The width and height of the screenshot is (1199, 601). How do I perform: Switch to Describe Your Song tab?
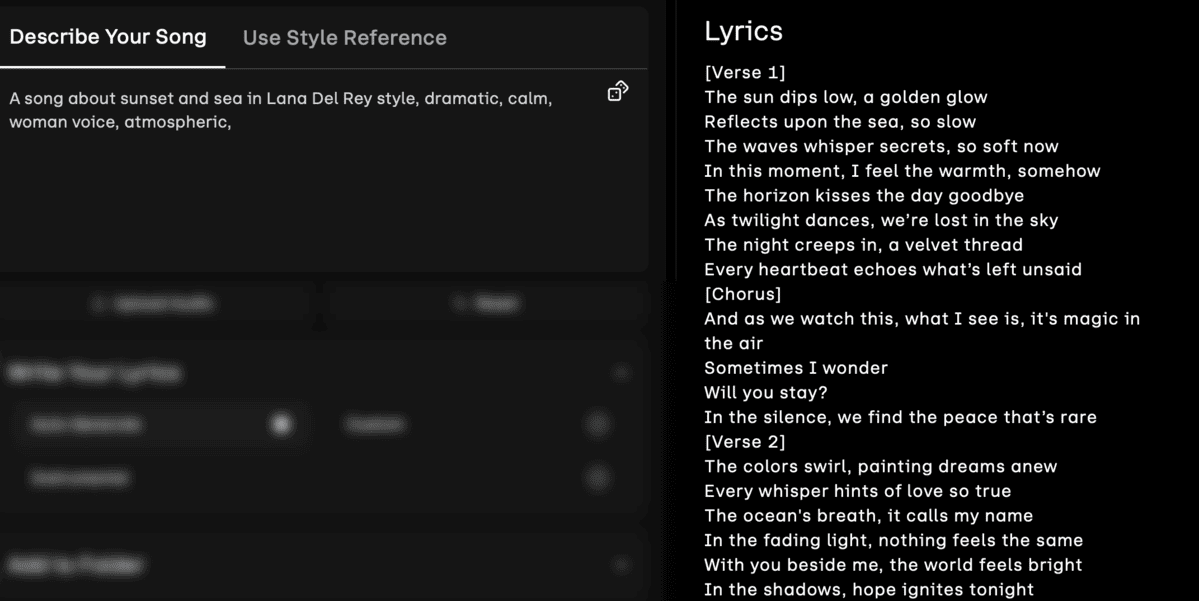[108, 37]
